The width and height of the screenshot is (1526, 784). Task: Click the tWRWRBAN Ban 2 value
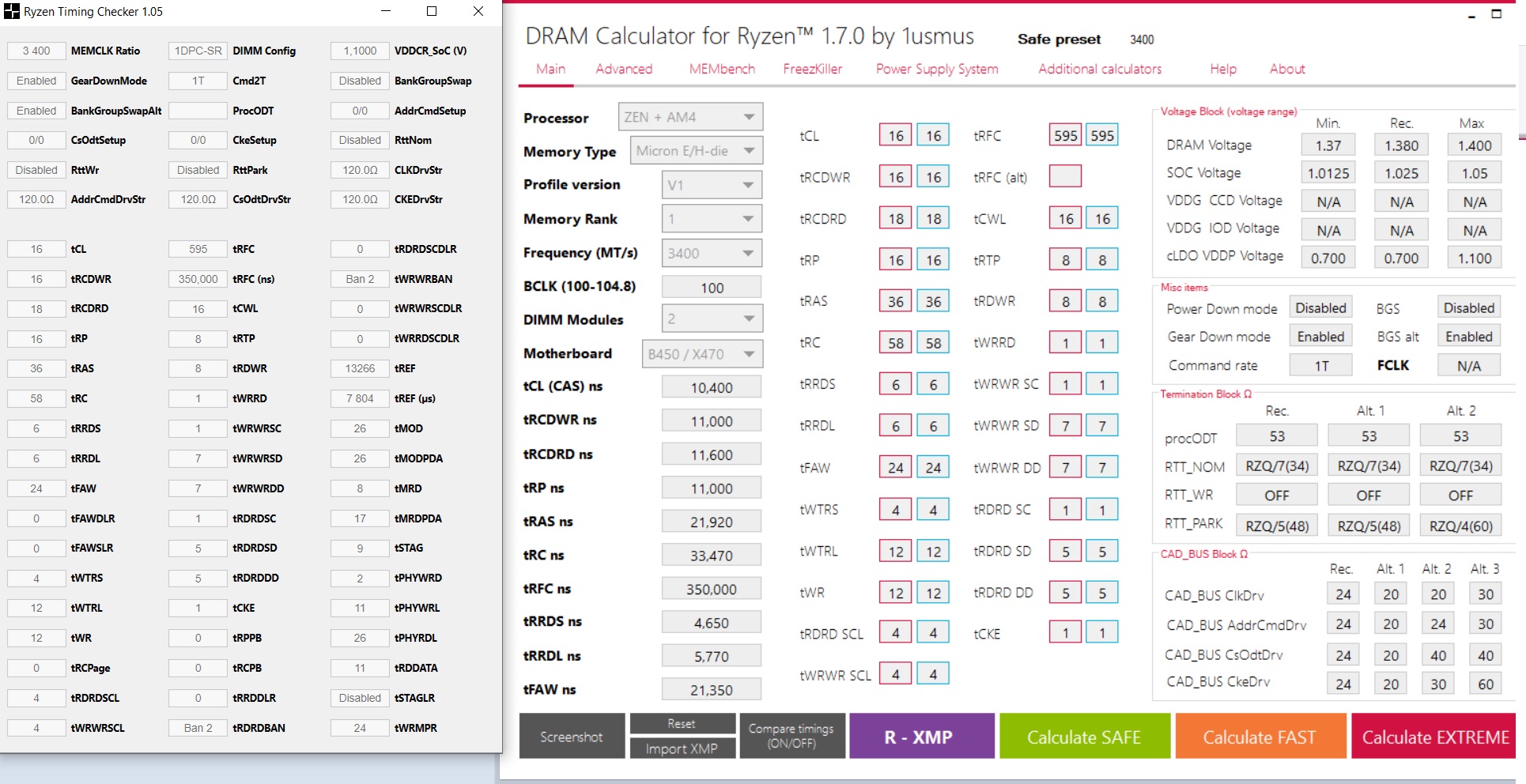pyautogui.click(x=360, y=279)
